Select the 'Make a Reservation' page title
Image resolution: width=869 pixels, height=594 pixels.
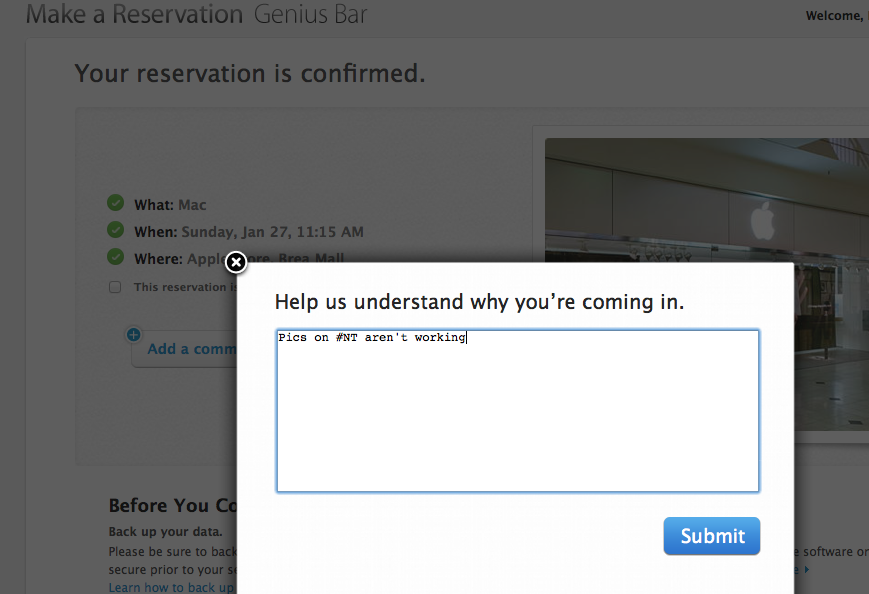point(135,14)
